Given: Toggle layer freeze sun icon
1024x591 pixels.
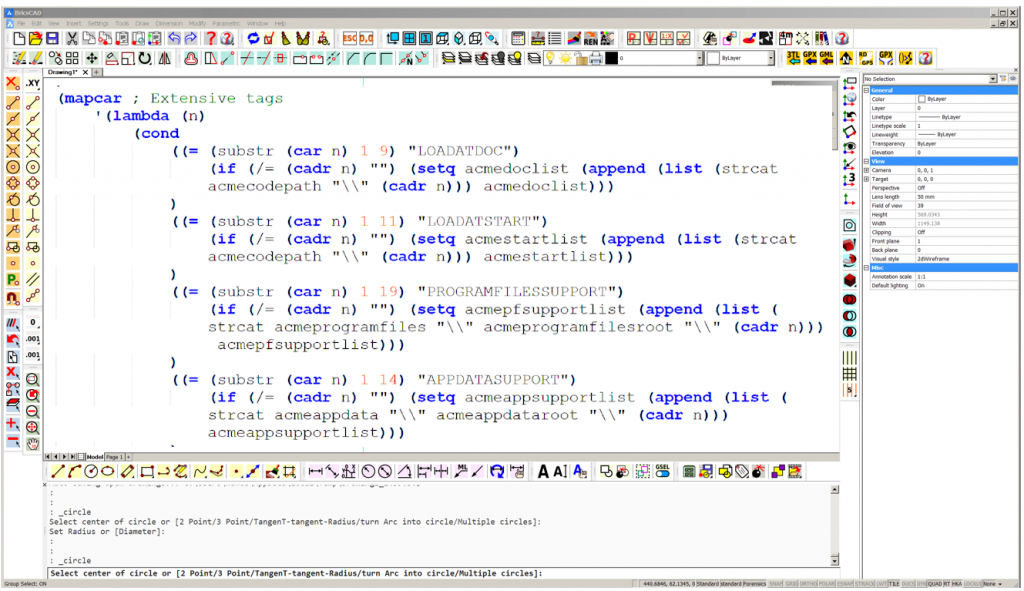Looking at the screenshot, I should [x=566, y=58].
